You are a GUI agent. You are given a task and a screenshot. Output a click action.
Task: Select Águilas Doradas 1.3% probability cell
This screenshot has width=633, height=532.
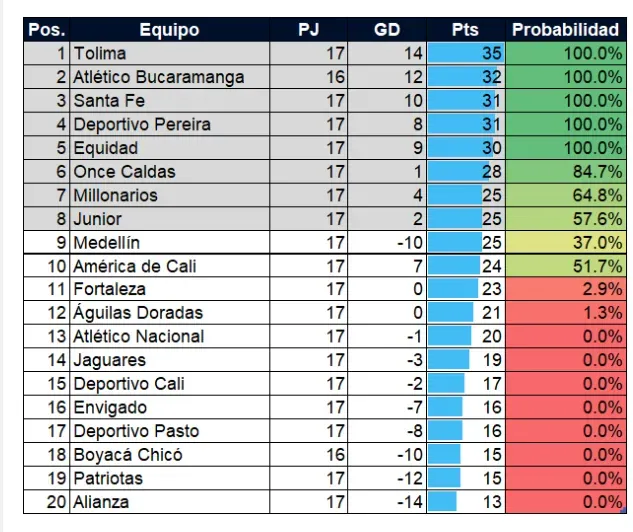565,313
